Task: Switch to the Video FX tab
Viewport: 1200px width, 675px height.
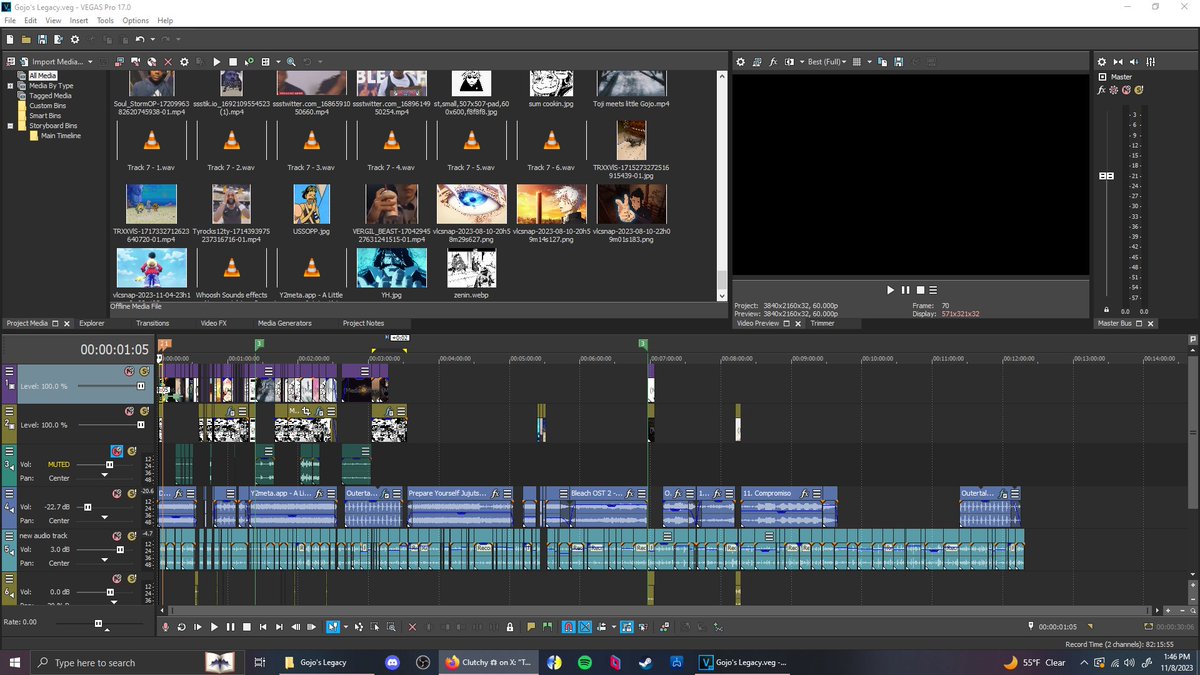Action: [213, 323]
